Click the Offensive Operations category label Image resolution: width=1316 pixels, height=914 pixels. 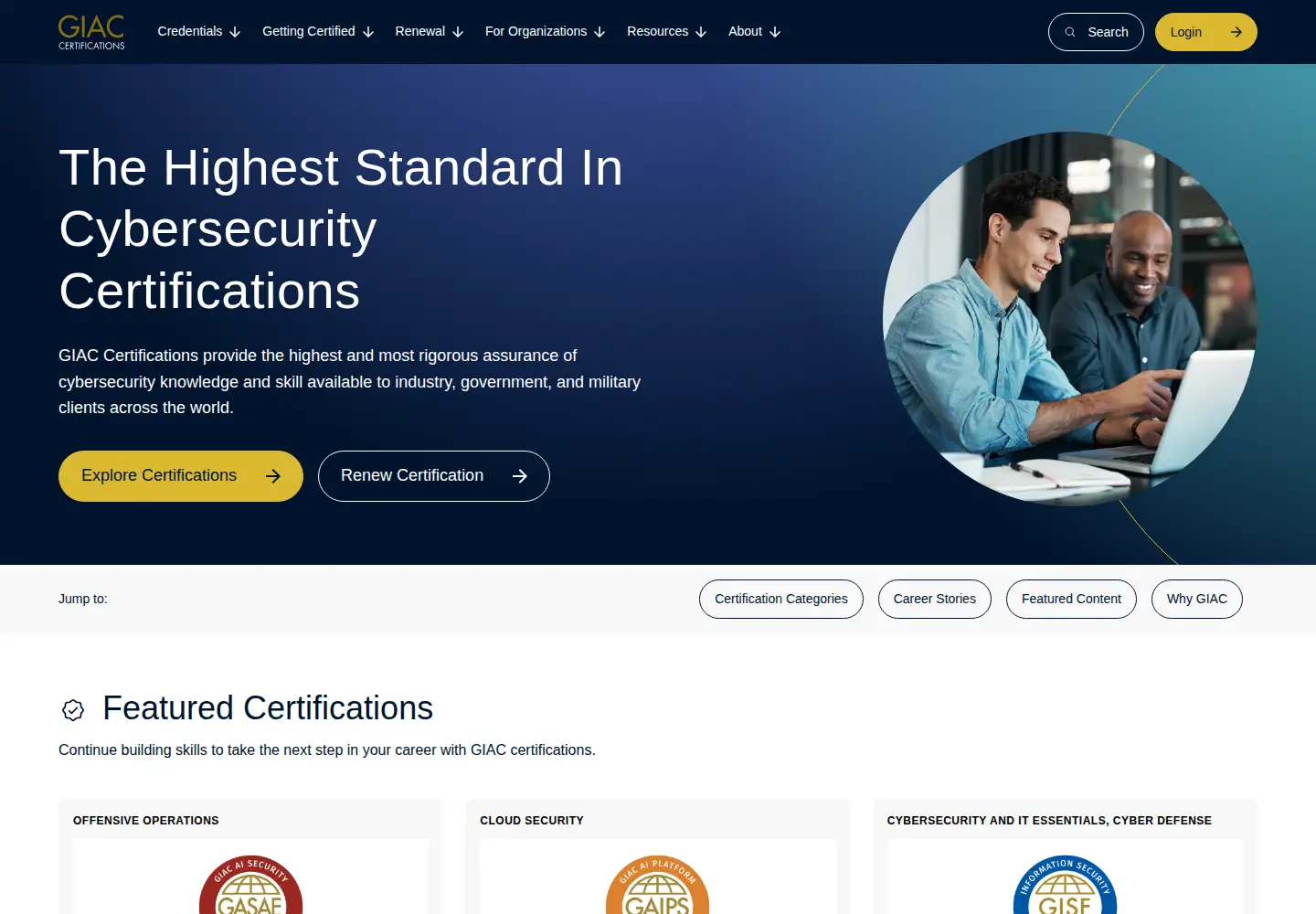pyautogui.click(x=146, y=821)
